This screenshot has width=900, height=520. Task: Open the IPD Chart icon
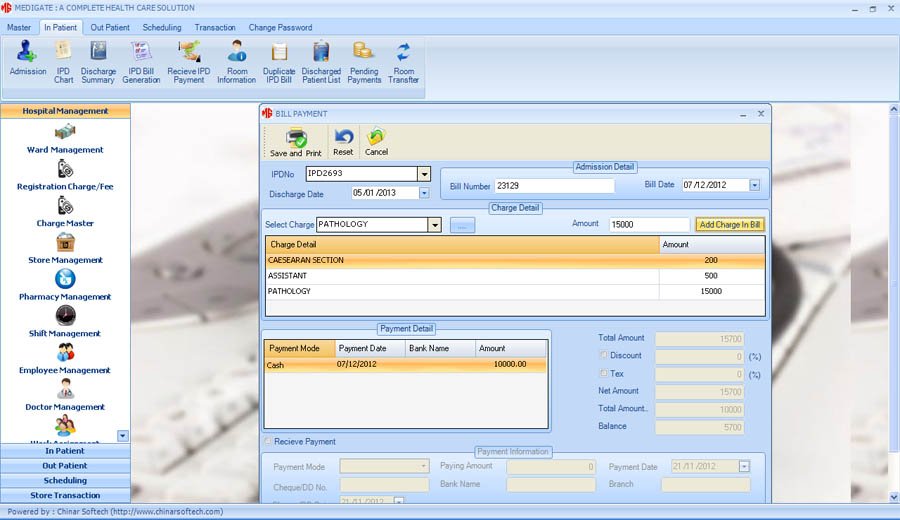click(x=63, y=62)
